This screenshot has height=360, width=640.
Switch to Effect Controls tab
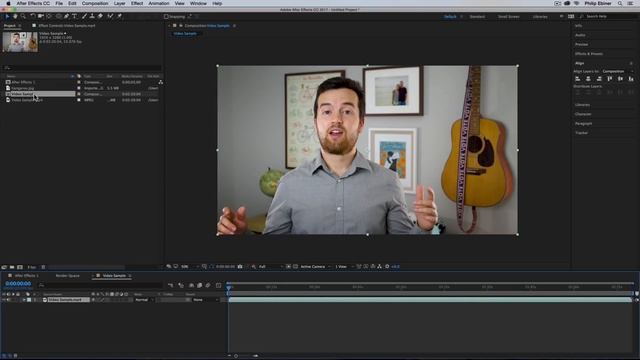tap(67, 25)
